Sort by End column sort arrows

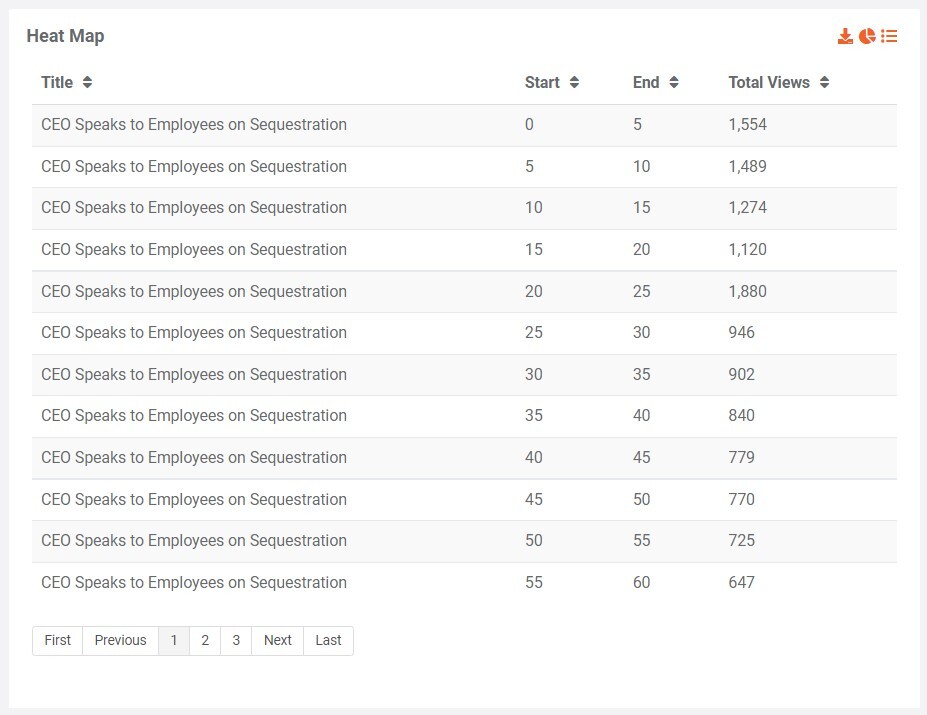tap(674, 83)
